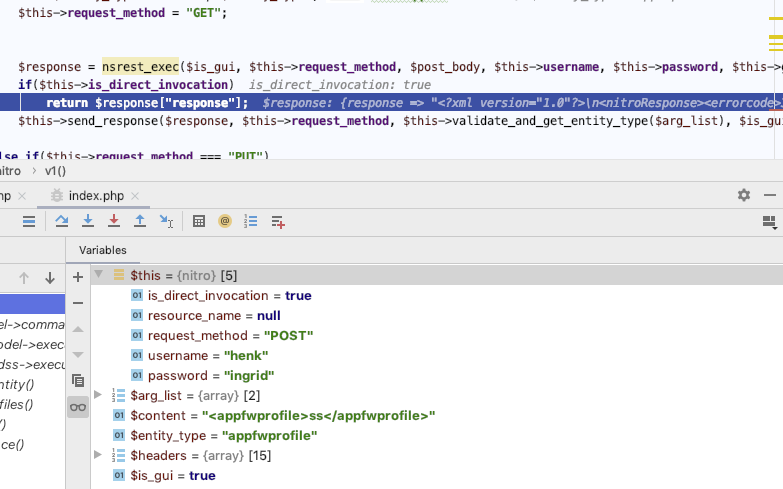Viewport: 783px width, 489px height.
Task: Open debug panel settings gear
Action: point(743,195)
